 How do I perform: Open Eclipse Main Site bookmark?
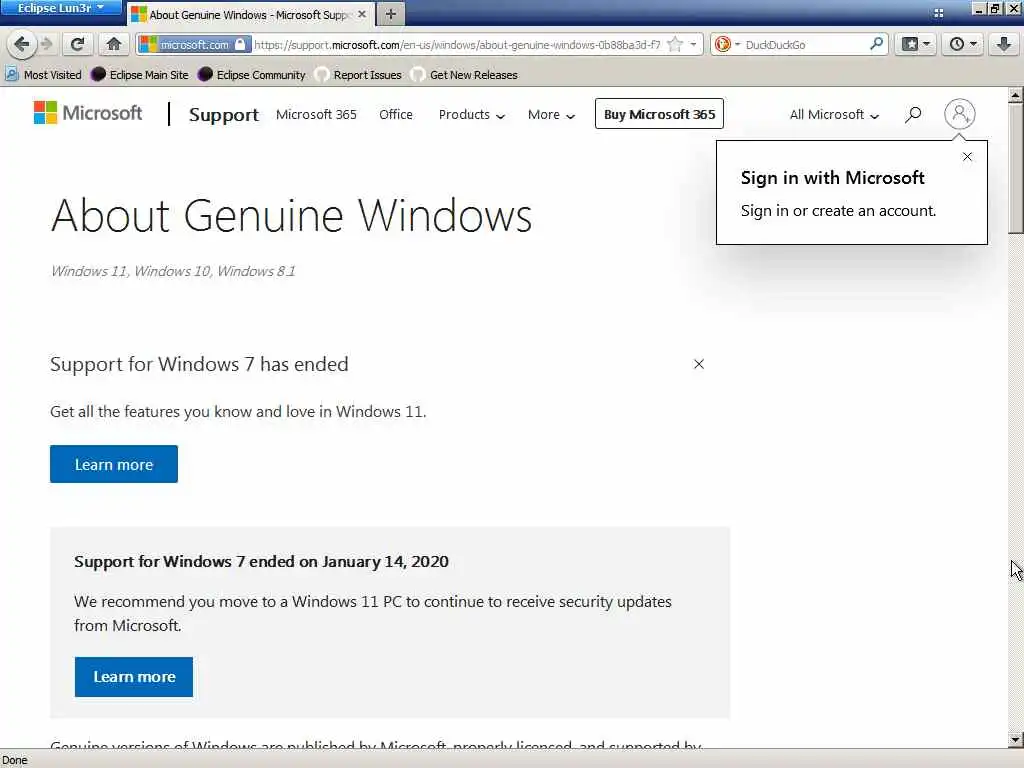click(140, 74)
